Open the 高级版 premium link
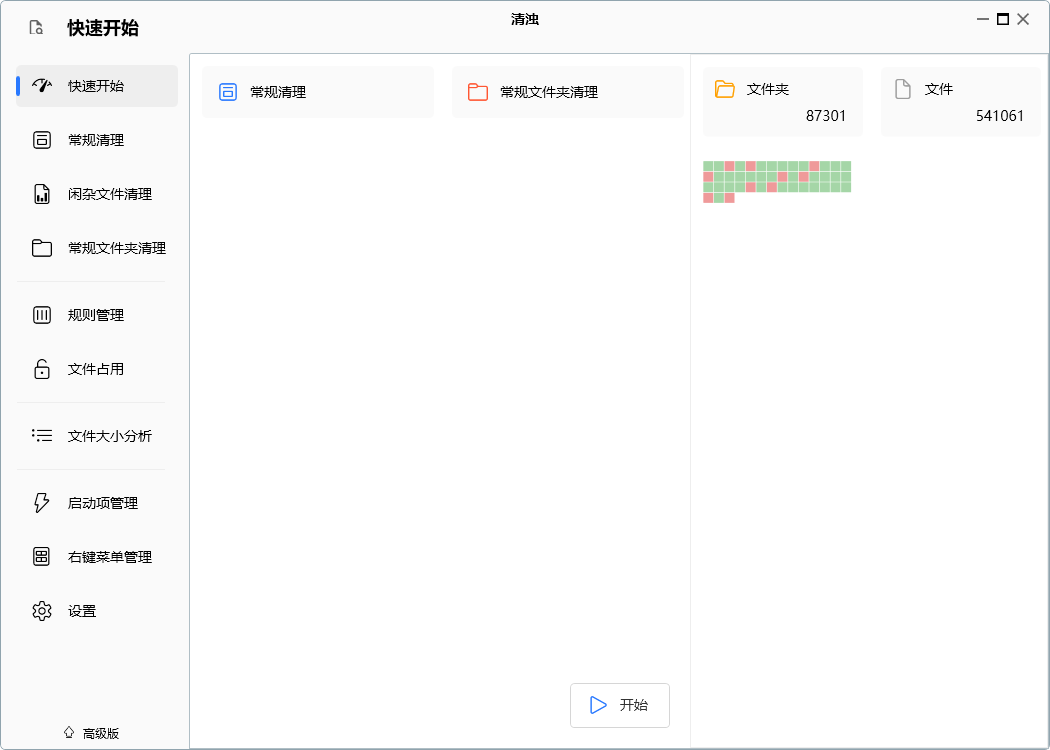Viewport: 1050px width, 750px height. [x=91, y=733]
